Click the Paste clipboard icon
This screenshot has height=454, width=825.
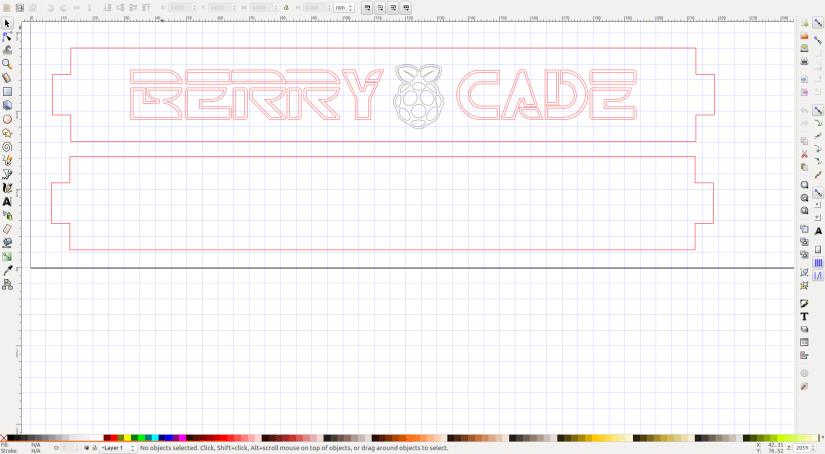804,167
